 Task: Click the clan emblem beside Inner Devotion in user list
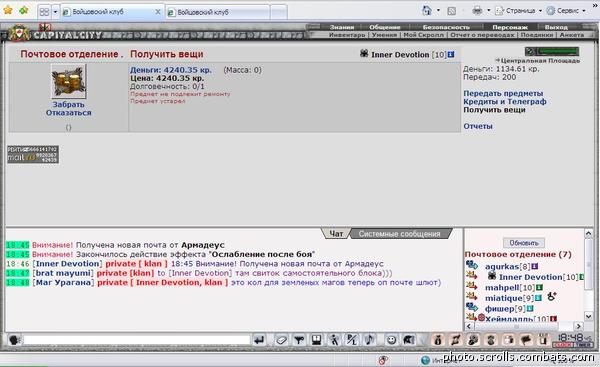point(492,276)
